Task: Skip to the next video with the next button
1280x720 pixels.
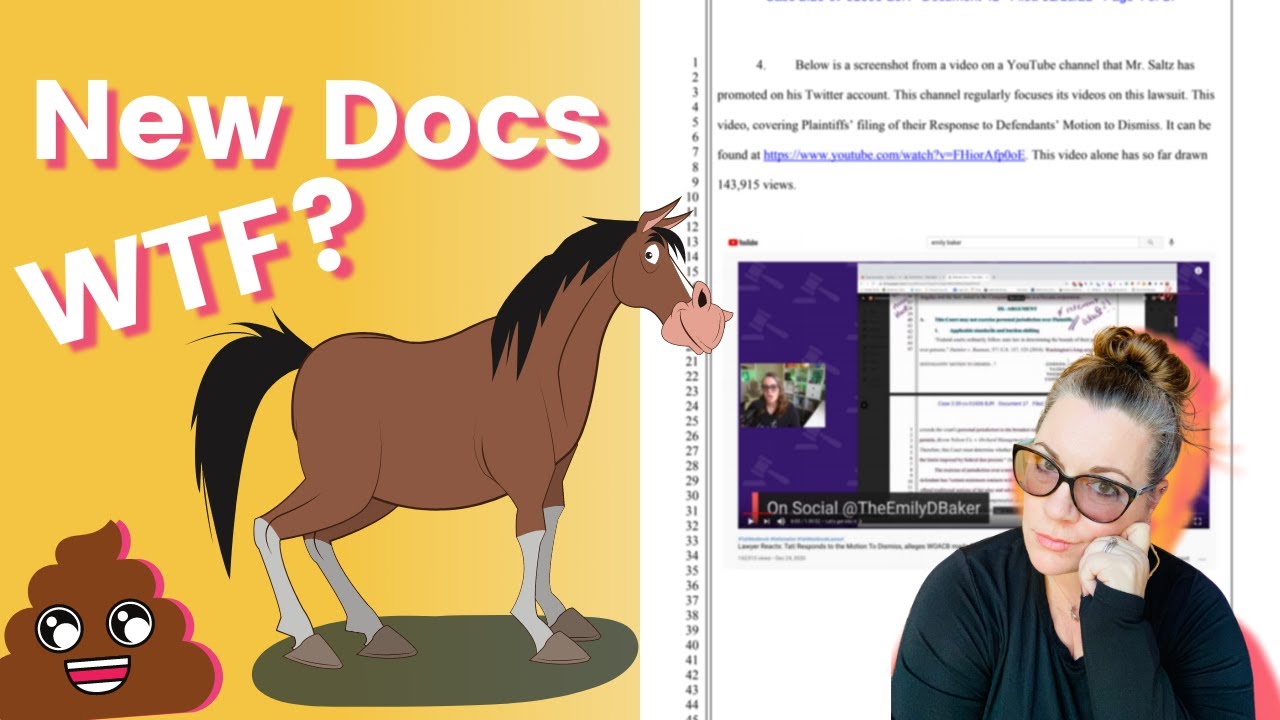Action: coord(767,521)
